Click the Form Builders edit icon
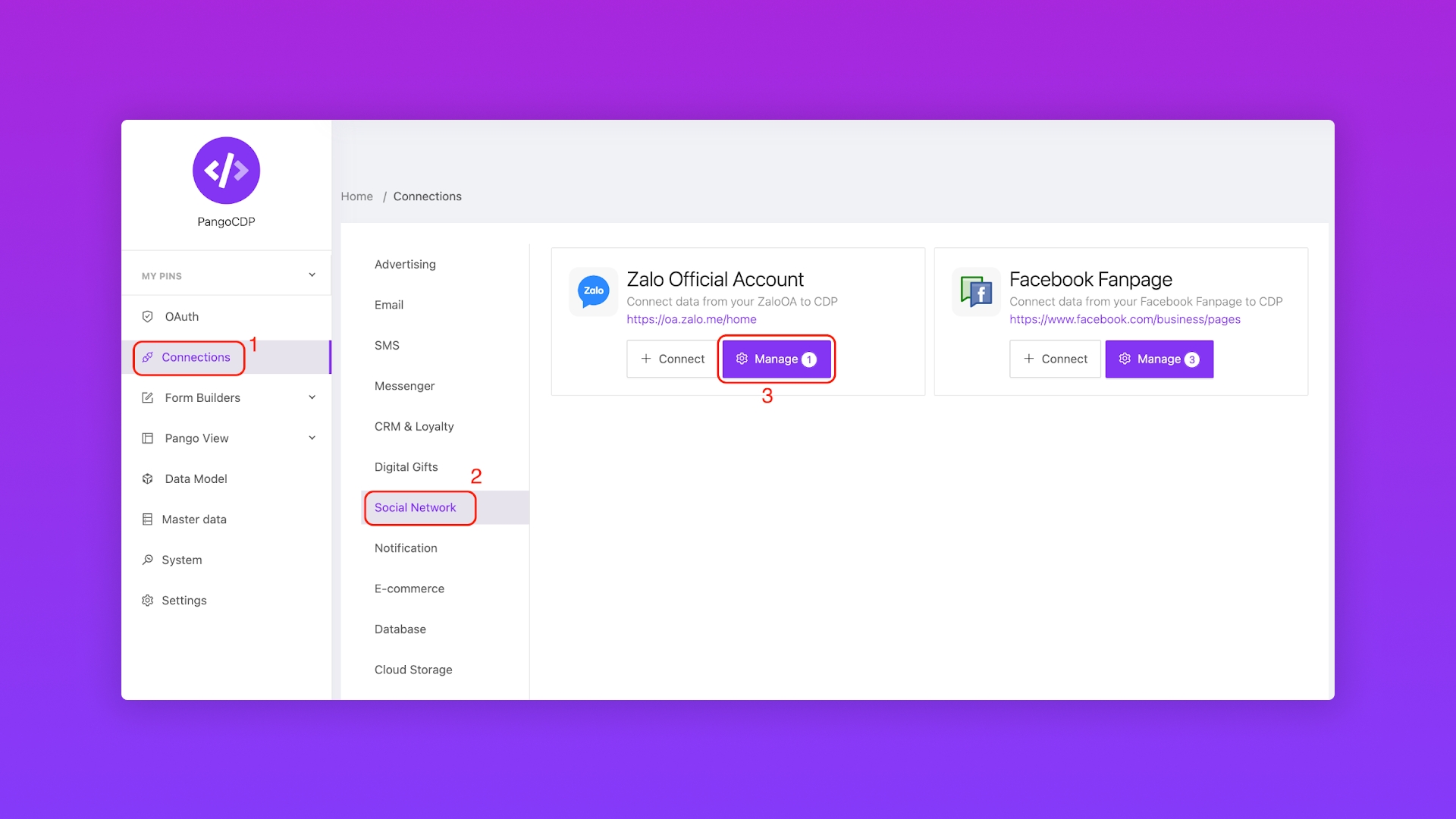 click(148, 397)
